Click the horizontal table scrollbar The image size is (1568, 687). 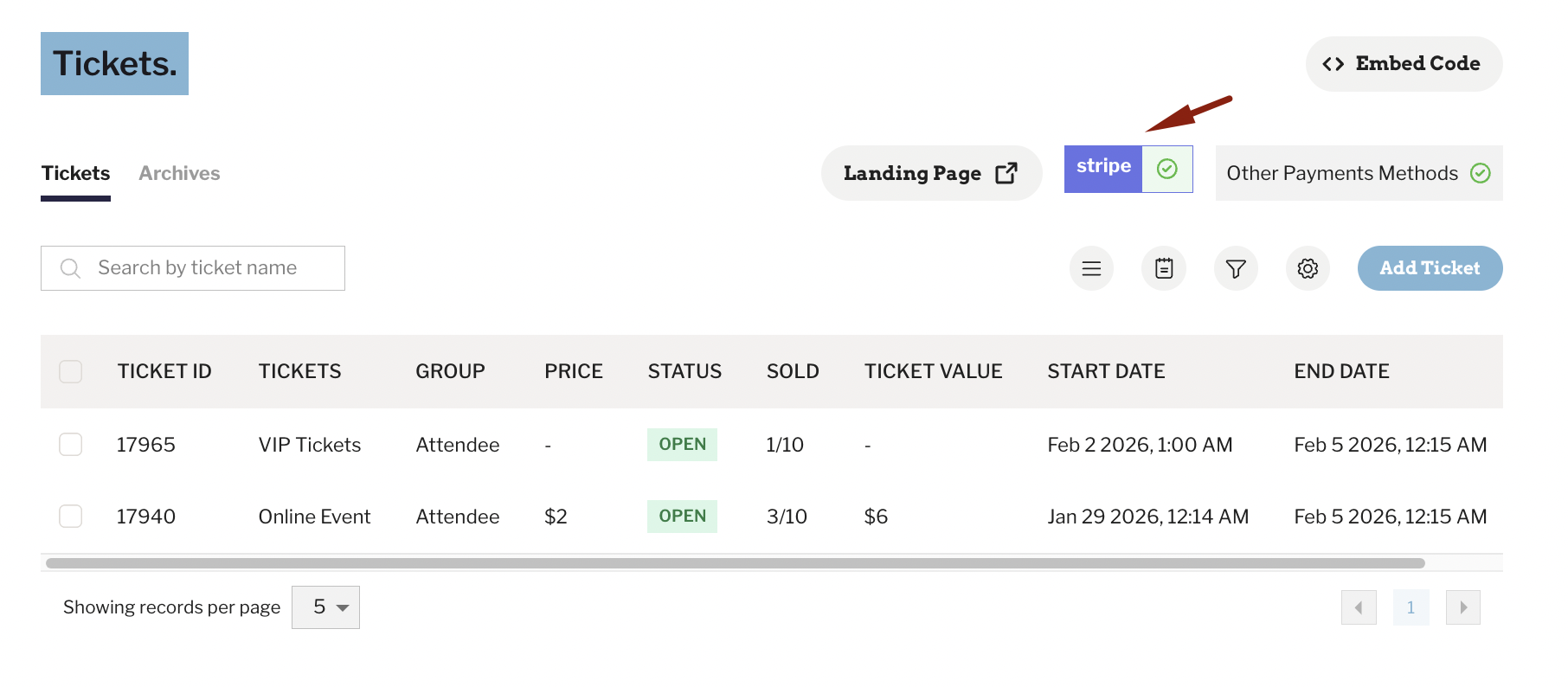(736, 563)
